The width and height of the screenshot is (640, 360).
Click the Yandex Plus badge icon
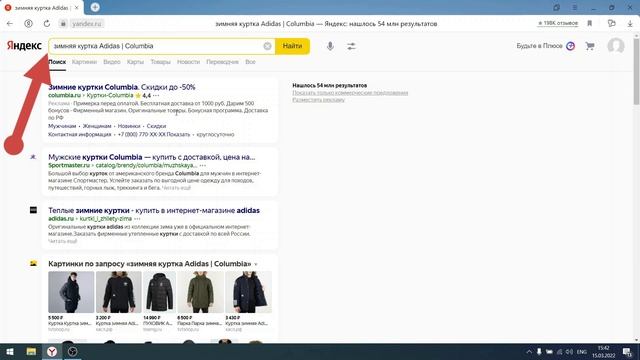click(571, 46)
